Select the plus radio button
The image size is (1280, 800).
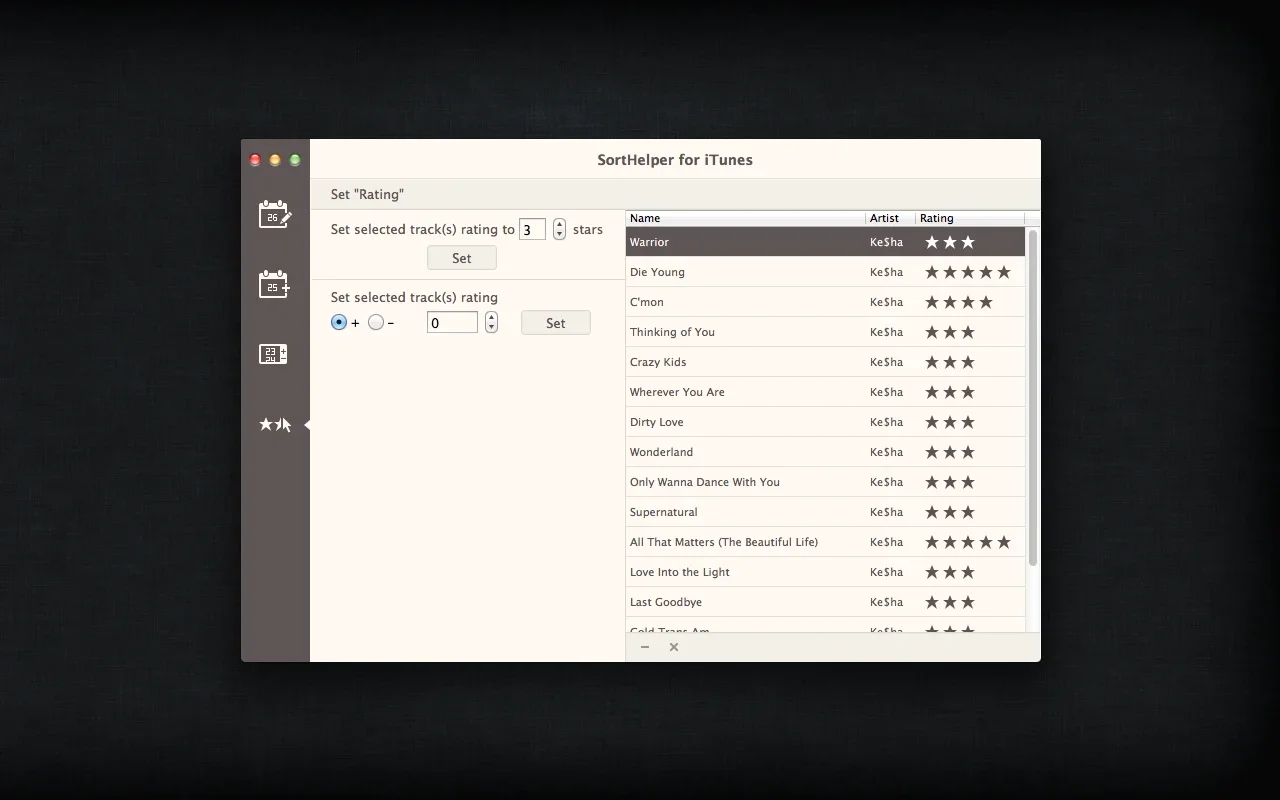click(339, 322)
